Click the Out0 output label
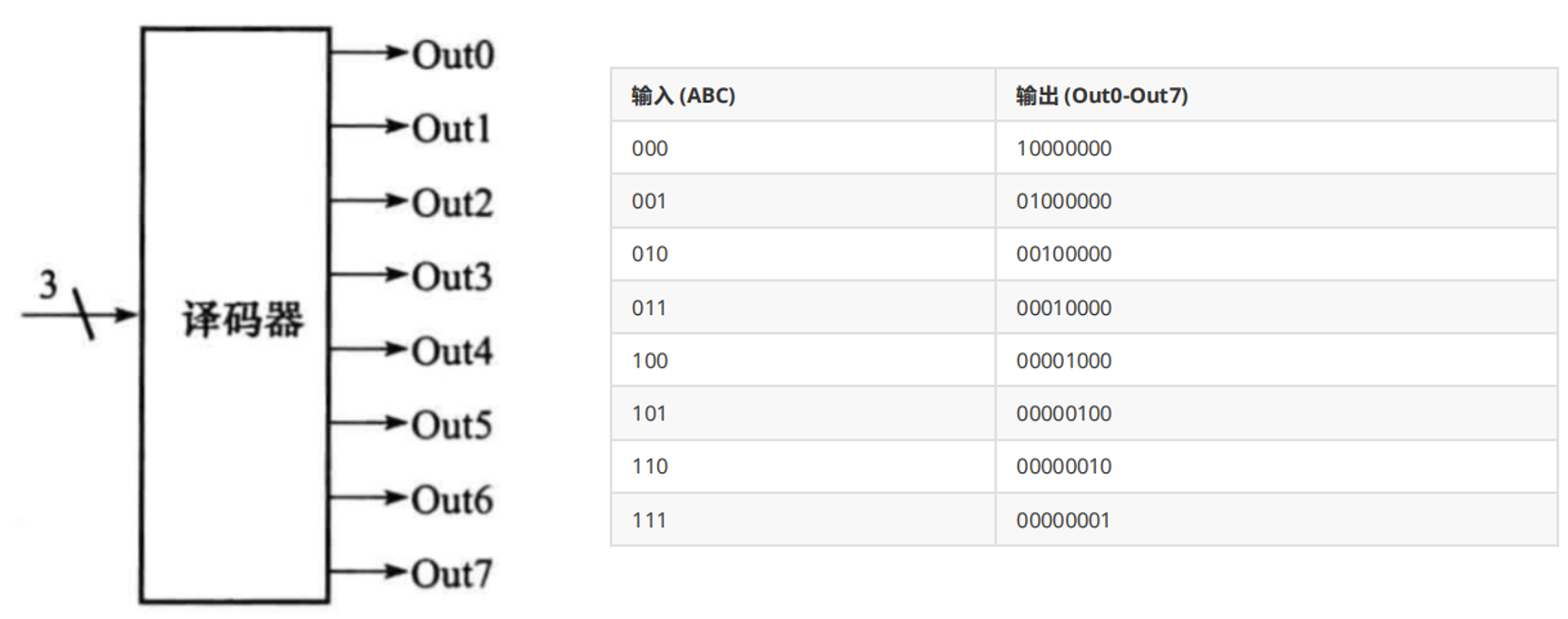This screenshot has width=1568, height=619. pos(453,54)
